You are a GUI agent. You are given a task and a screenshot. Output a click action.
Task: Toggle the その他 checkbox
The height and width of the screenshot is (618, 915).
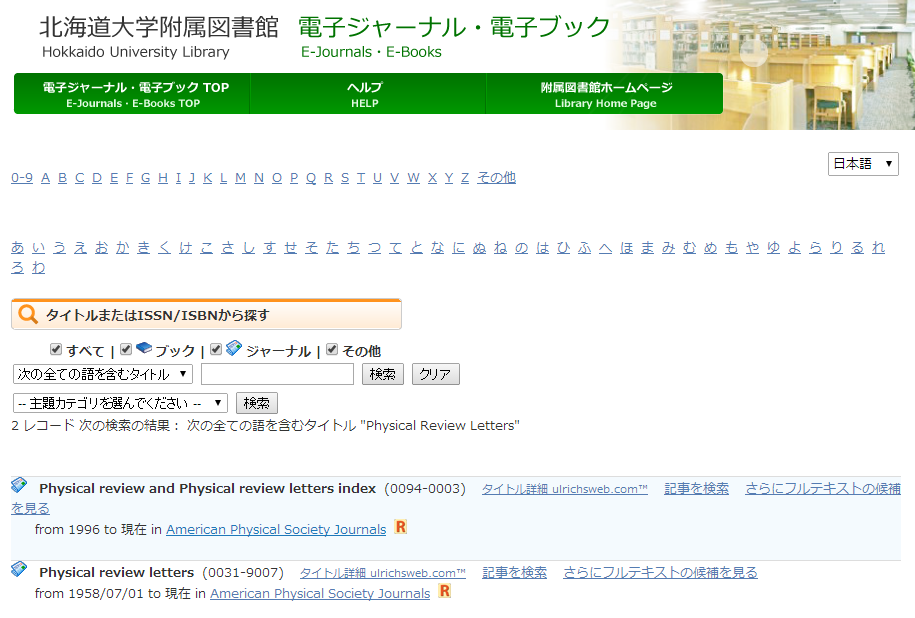[x=332, y=349]
